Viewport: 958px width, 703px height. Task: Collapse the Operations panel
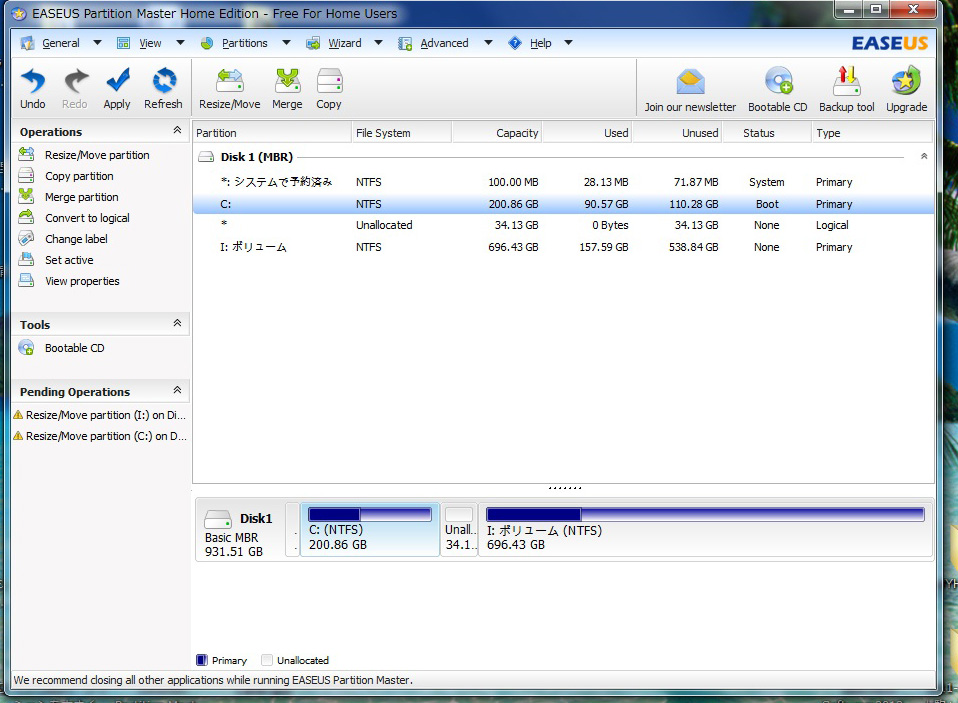[177, 131]
